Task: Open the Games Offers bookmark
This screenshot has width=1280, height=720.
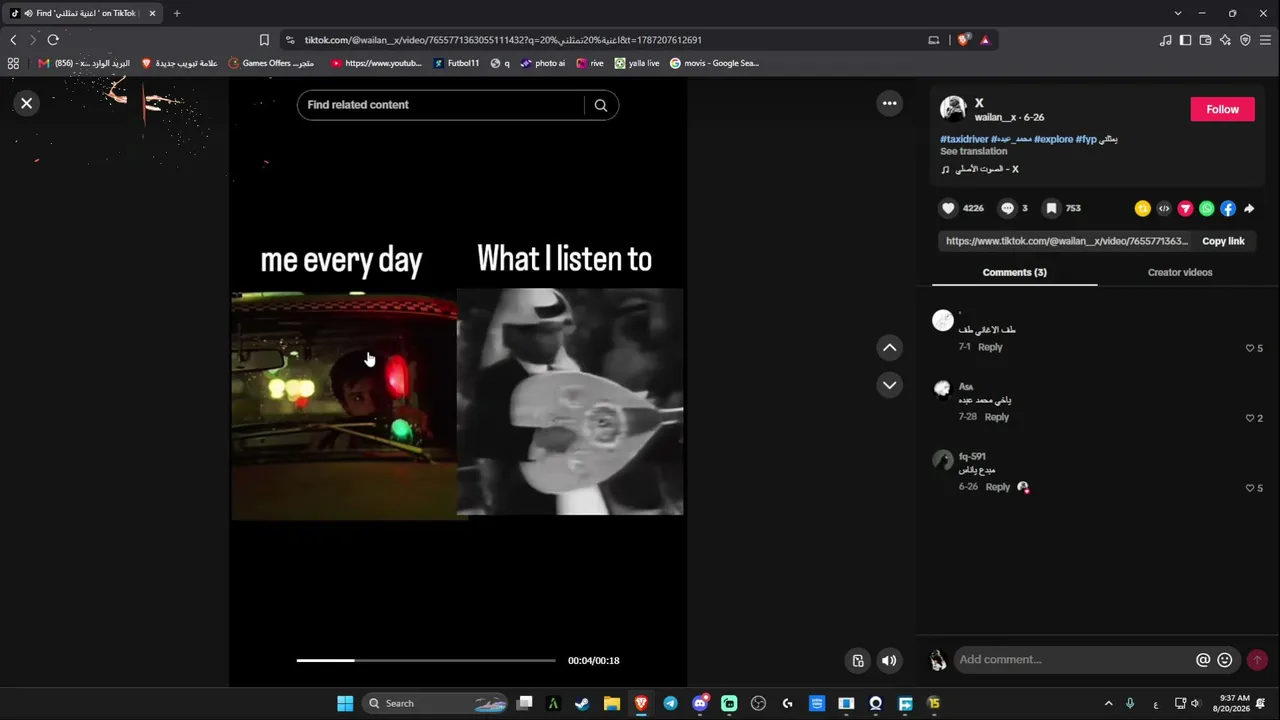Action: click(x=271, y=63)
